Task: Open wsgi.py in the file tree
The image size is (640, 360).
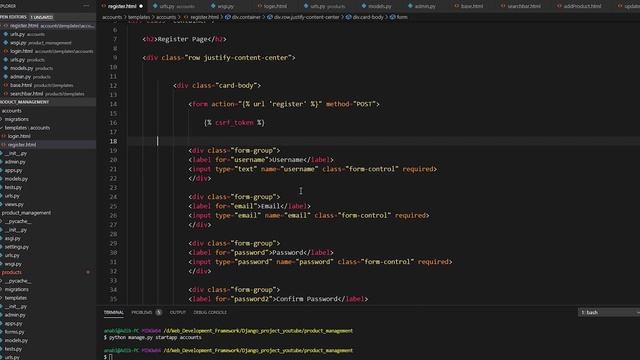Action: coord(48,264)
